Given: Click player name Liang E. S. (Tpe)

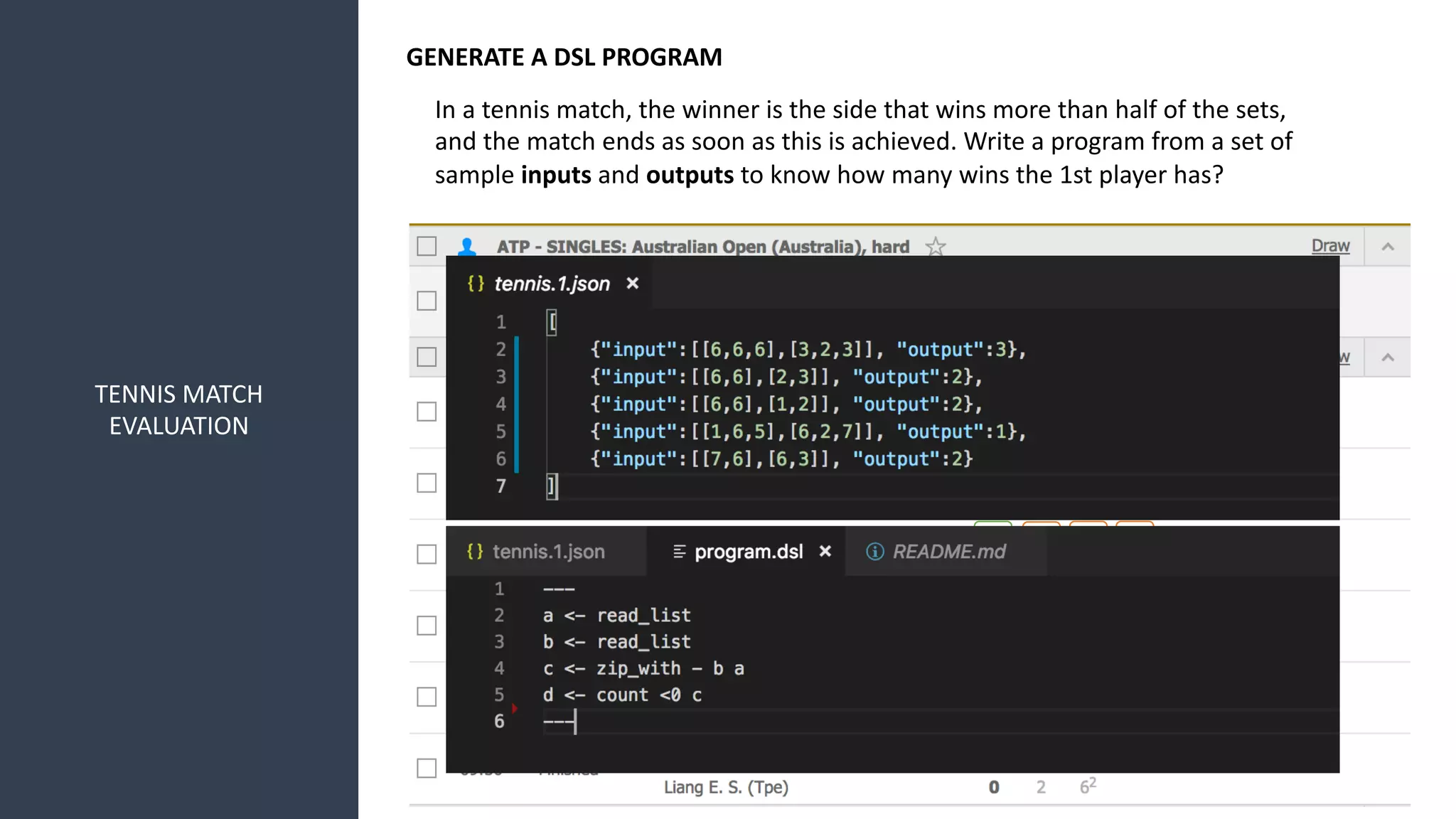Looking at the screenshot, I should point(726,787).
